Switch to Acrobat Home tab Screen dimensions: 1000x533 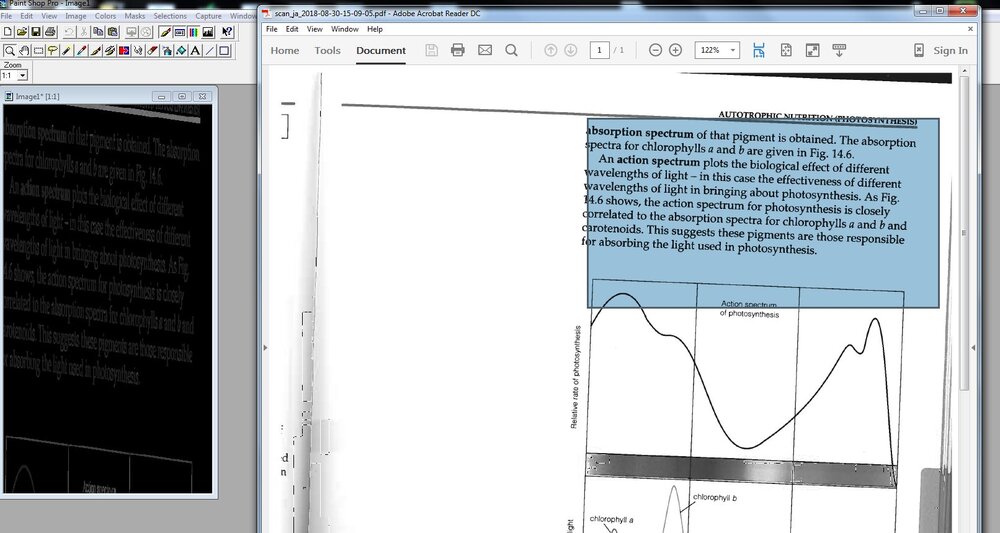284,50
